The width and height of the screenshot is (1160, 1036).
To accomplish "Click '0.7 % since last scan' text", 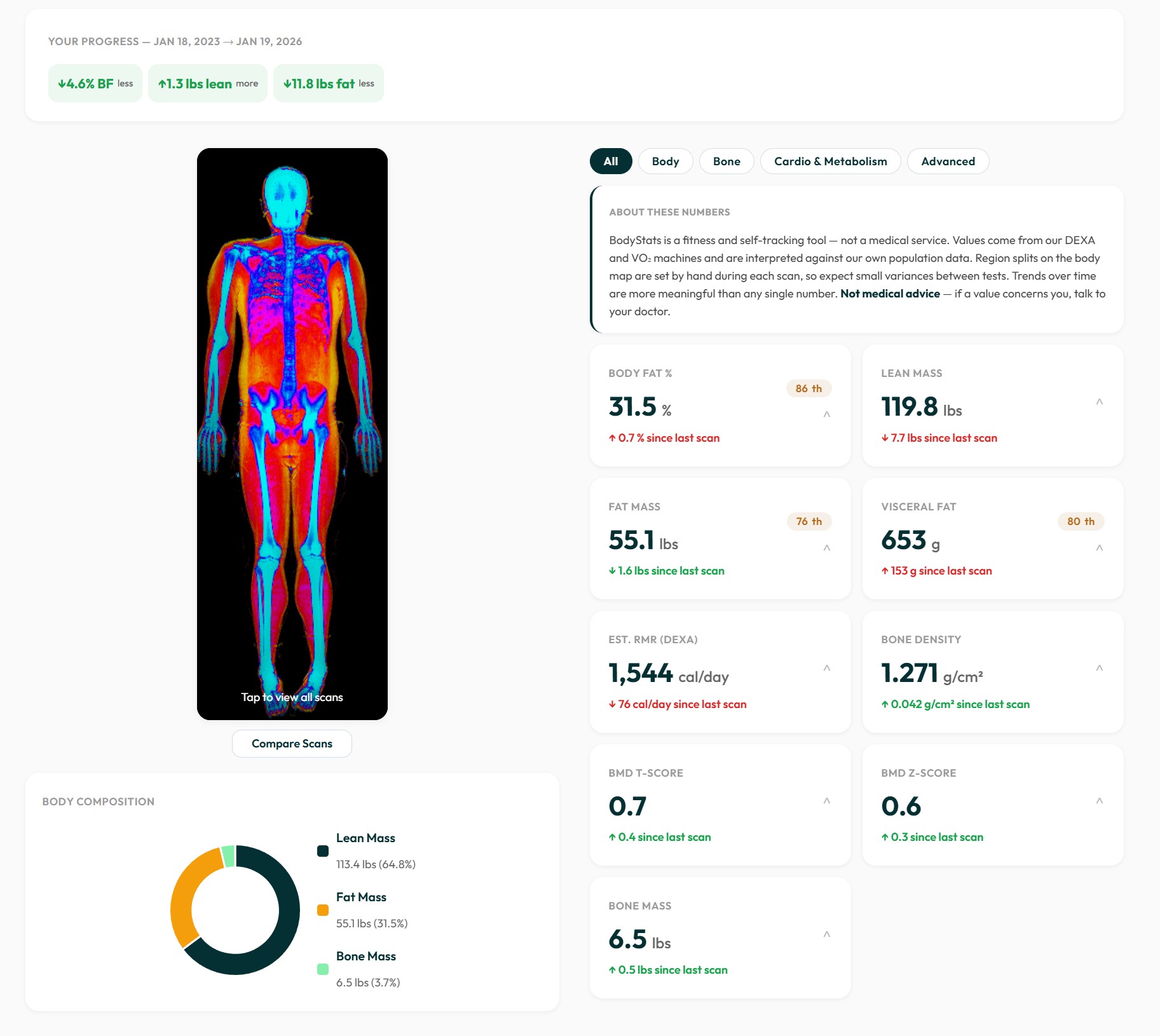I will point(664,438).
